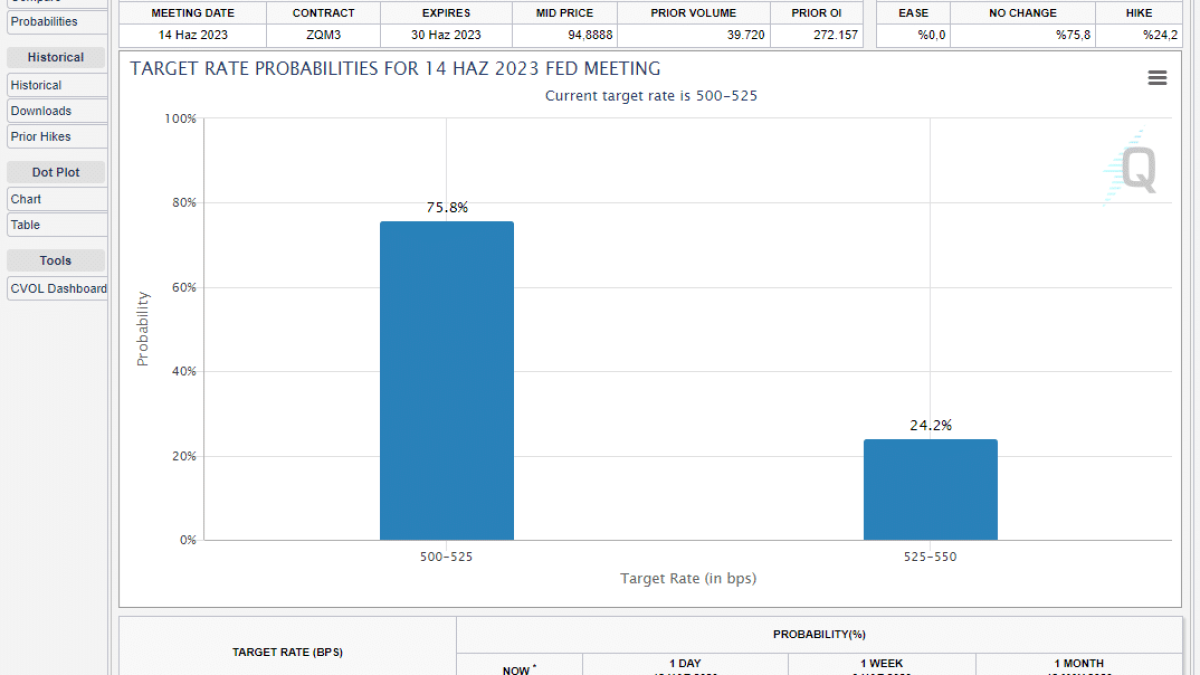
Task: Select the blue 500-525 probability bar
Action: (x=446, y=381)
